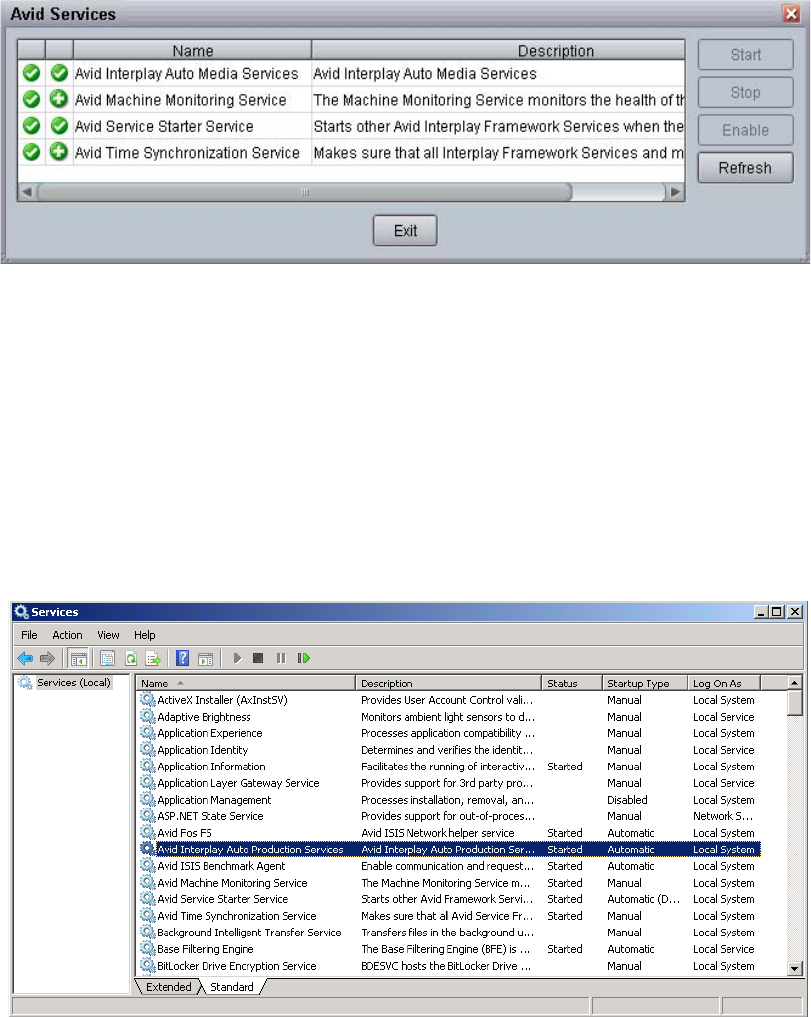This screenshot has height=1017, width=811.
Task: Click the Back arrow in Services toolbar
Action: click(x=25, y=658)
